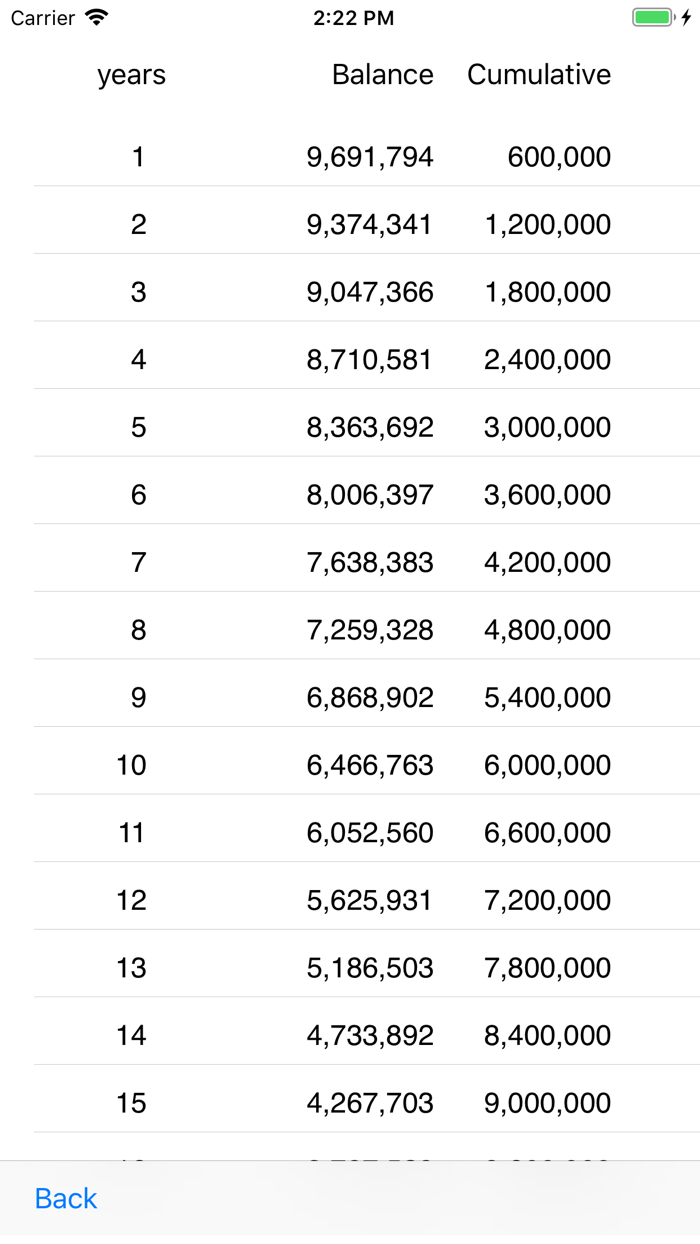The height and width of the screenshot is (1244, 700).
Task: Select year 8 row
Action: (138, 629)
